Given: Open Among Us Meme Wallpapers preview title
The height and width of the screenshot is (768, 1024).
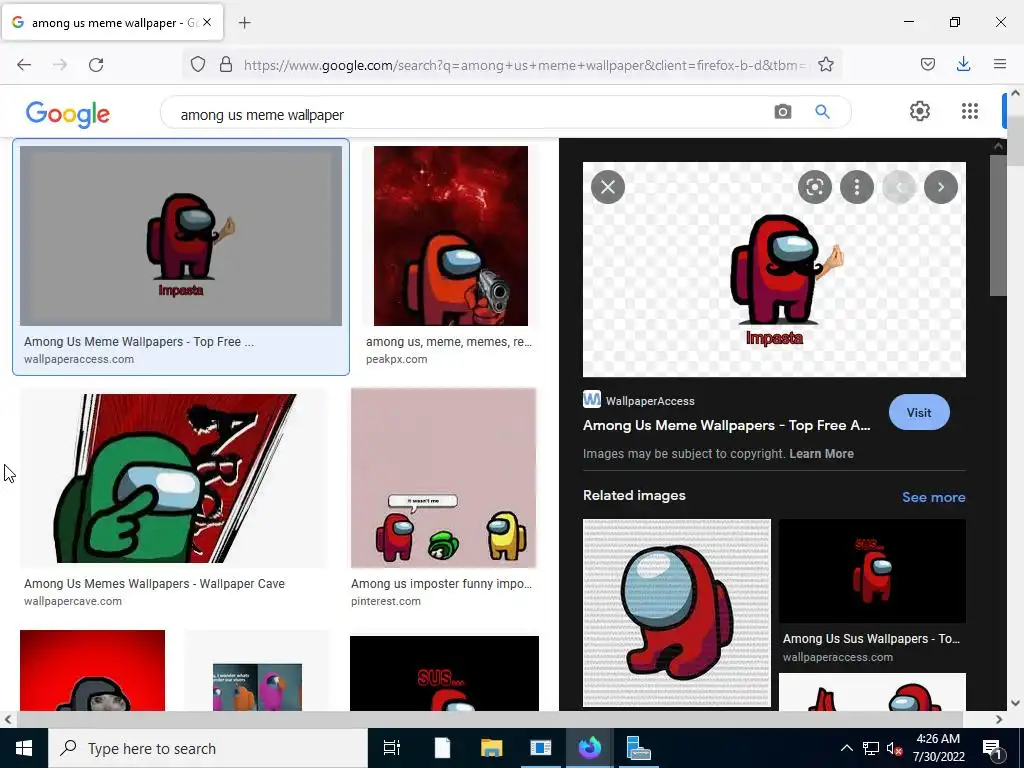Looking at the screenshot, I should pyautogui.click(x=726, y=425).
